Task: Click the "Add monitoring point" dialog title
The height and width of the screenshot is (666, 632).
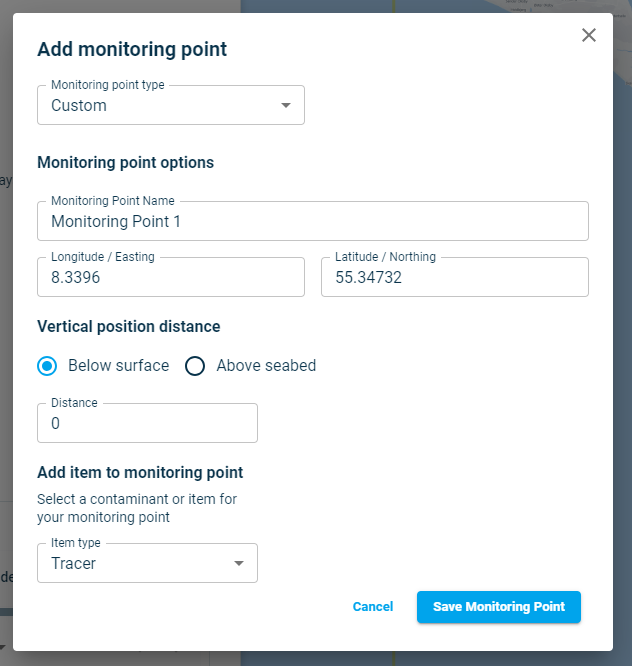Action: click(x=132, y=48)
